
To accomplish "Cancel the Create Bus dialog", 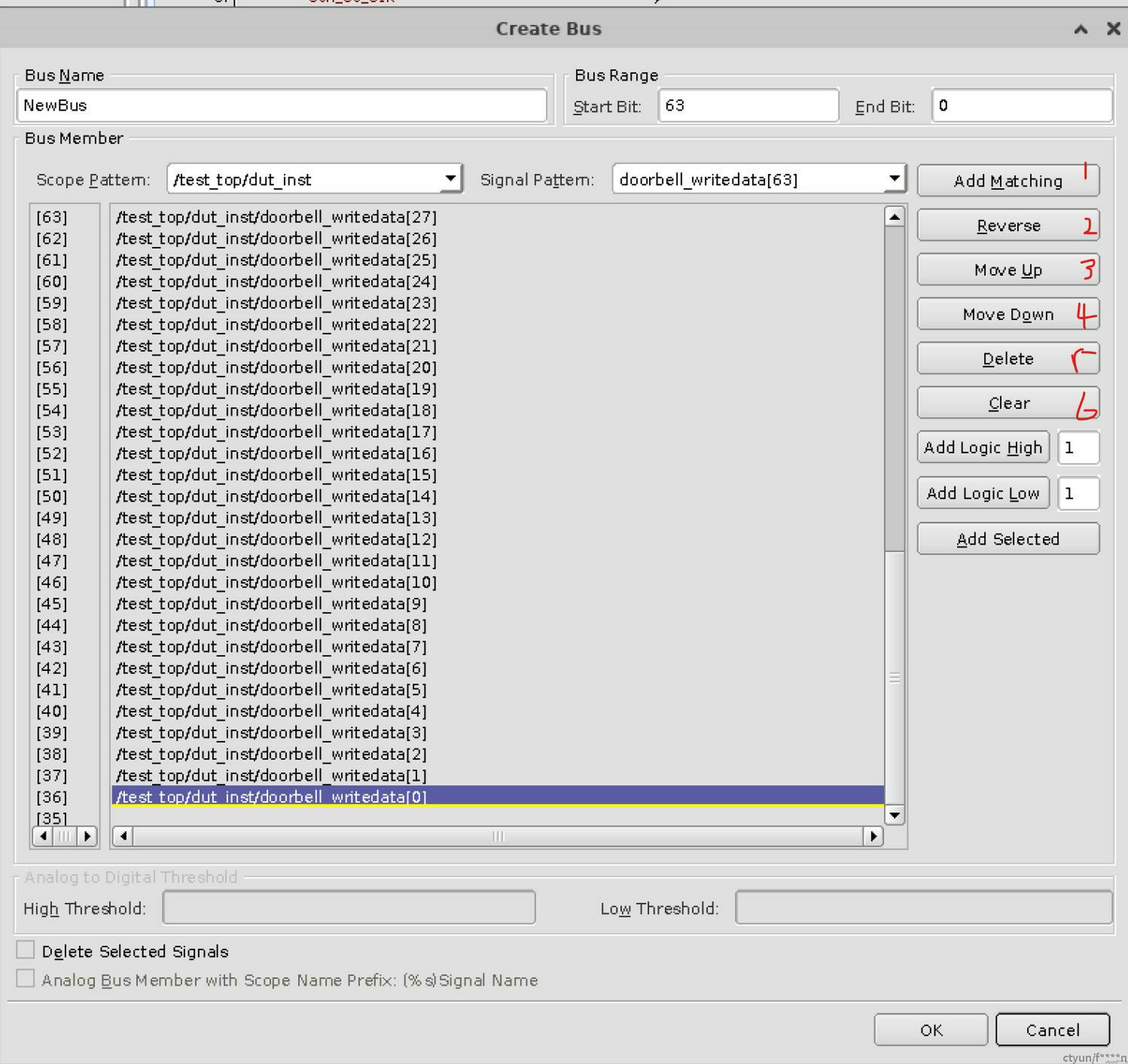I will 1053,1029.
